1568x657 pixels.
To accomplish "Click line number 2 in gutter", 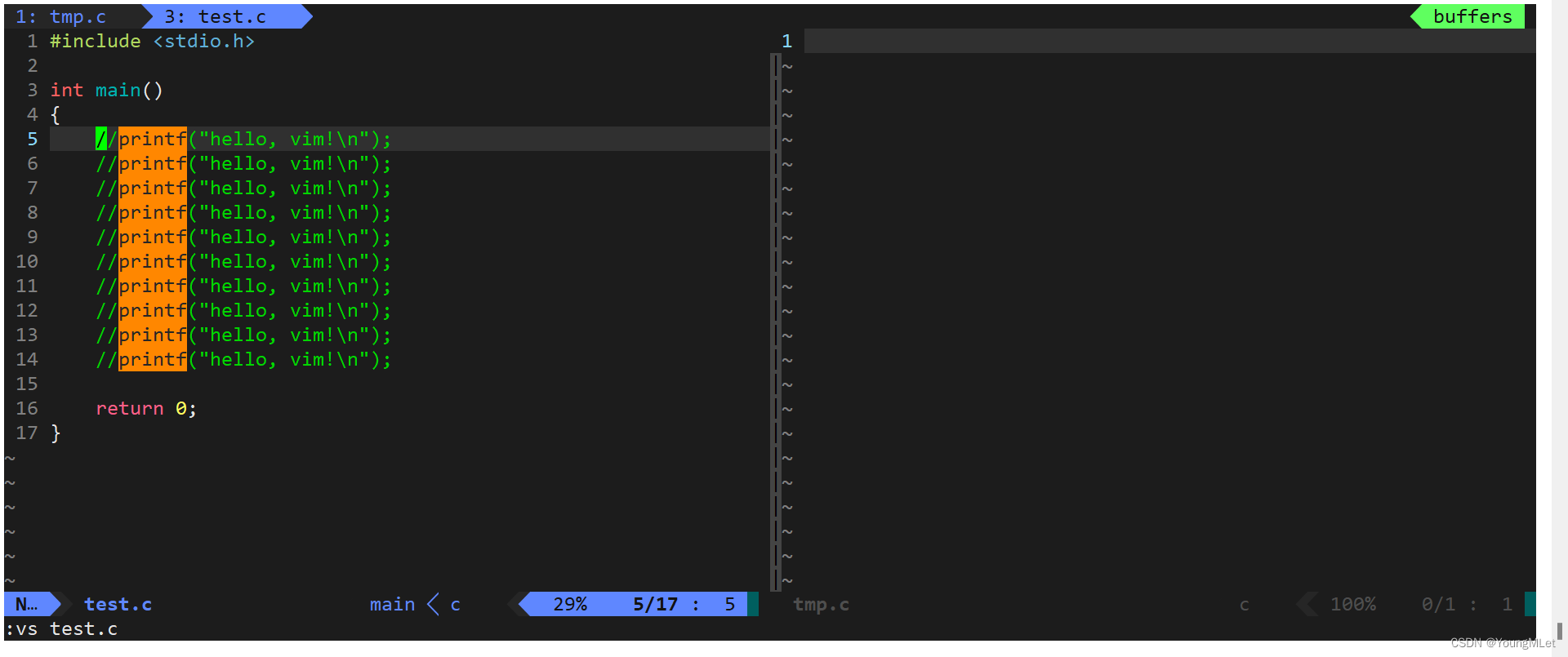I will click(33, 65).
